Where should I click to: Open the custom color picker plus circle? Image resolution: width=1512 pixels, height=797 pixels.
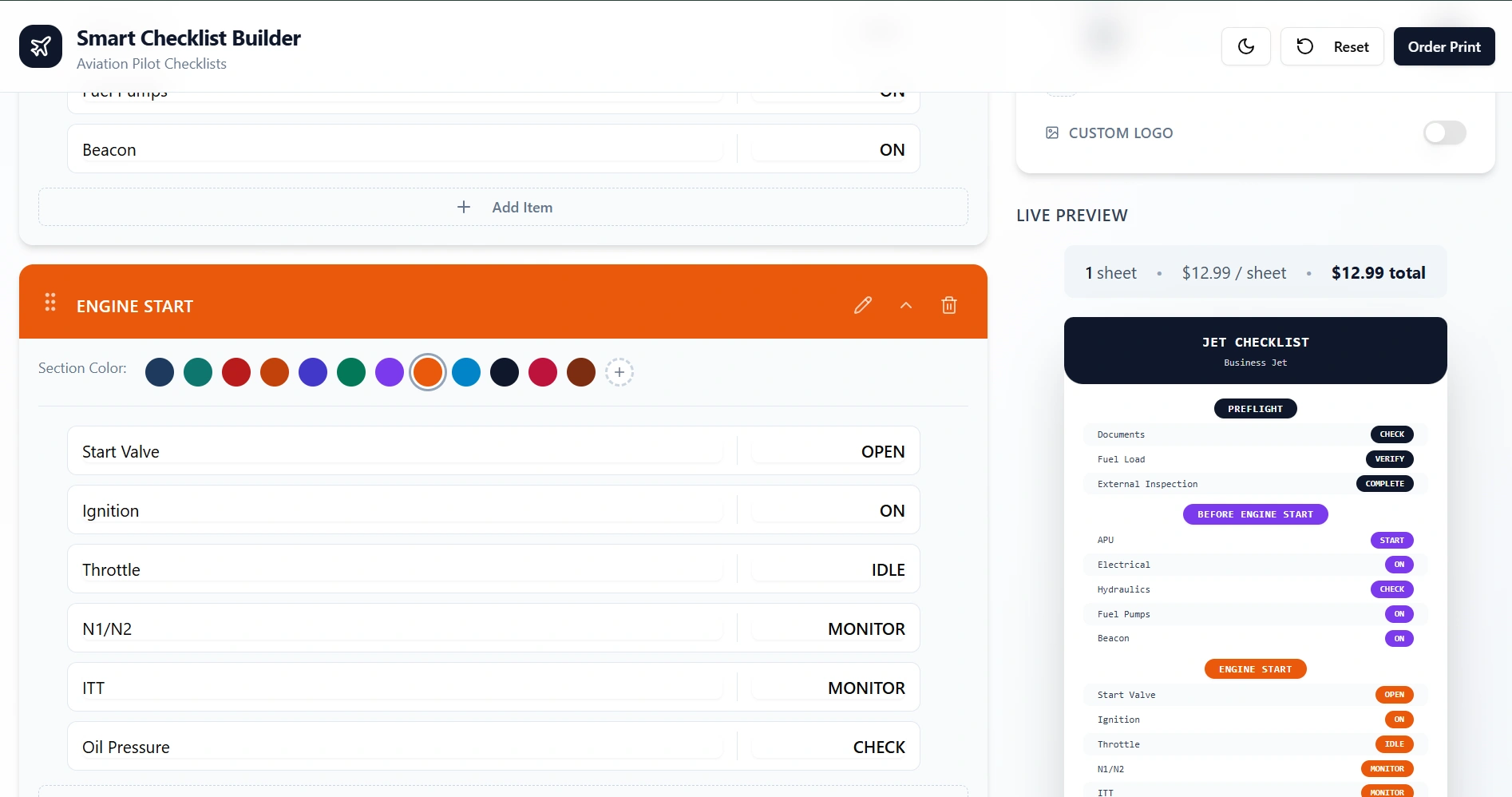pyautogui.click(x=620, y=372)
